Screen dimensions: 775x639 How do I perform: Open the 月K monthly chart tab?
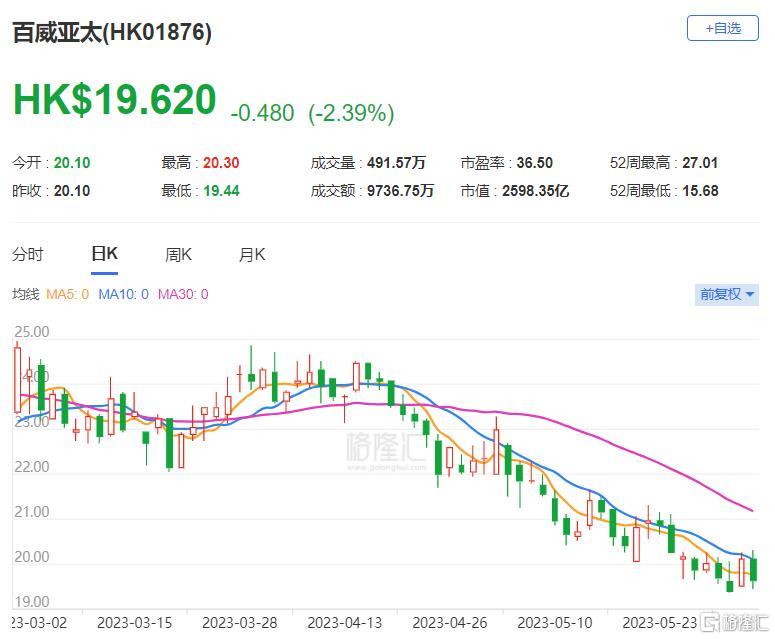tap(252, 255)
